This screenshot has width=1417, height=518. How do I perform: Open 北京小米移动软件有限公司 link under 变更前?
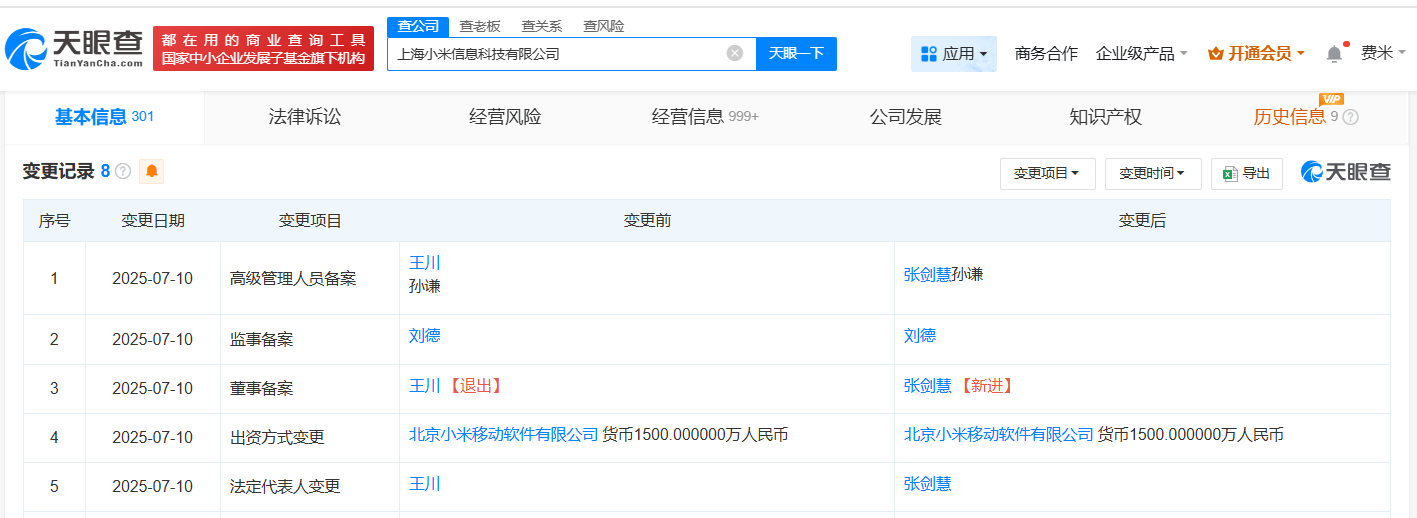pos(504,434)
